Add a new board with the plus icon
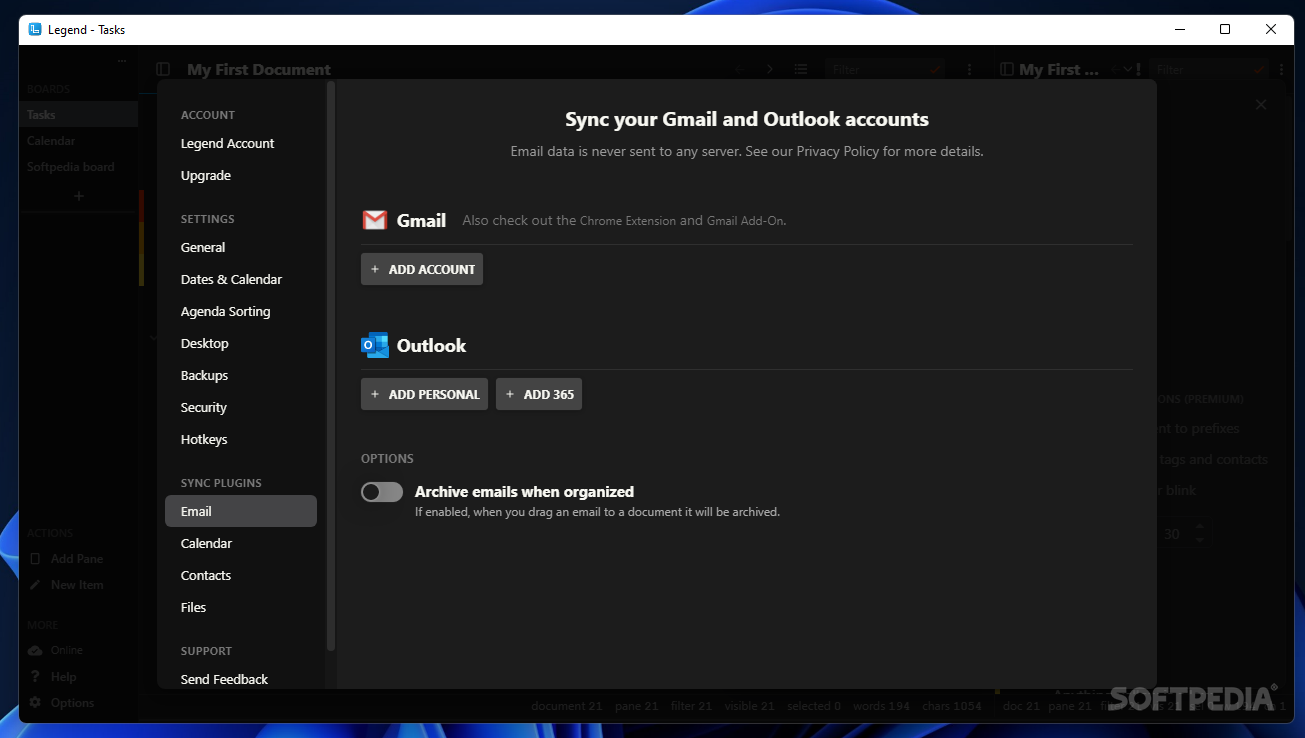The height and width of the screenshot is (738, 1305). click(x=79, y=196)
